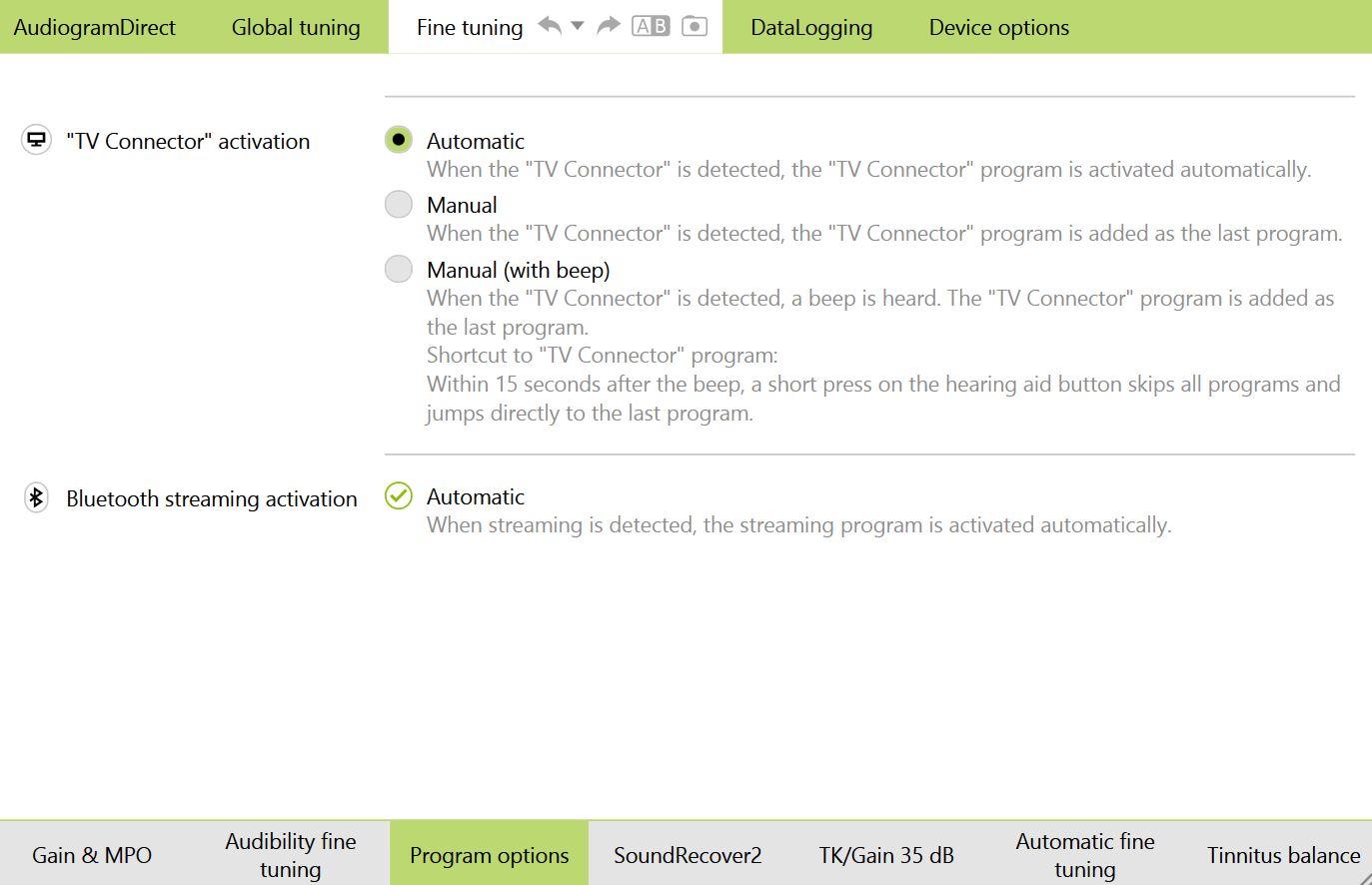The image size is (1372, 885).
Task: Open Audibility fine tuning tab
Action: click(291, 855)
